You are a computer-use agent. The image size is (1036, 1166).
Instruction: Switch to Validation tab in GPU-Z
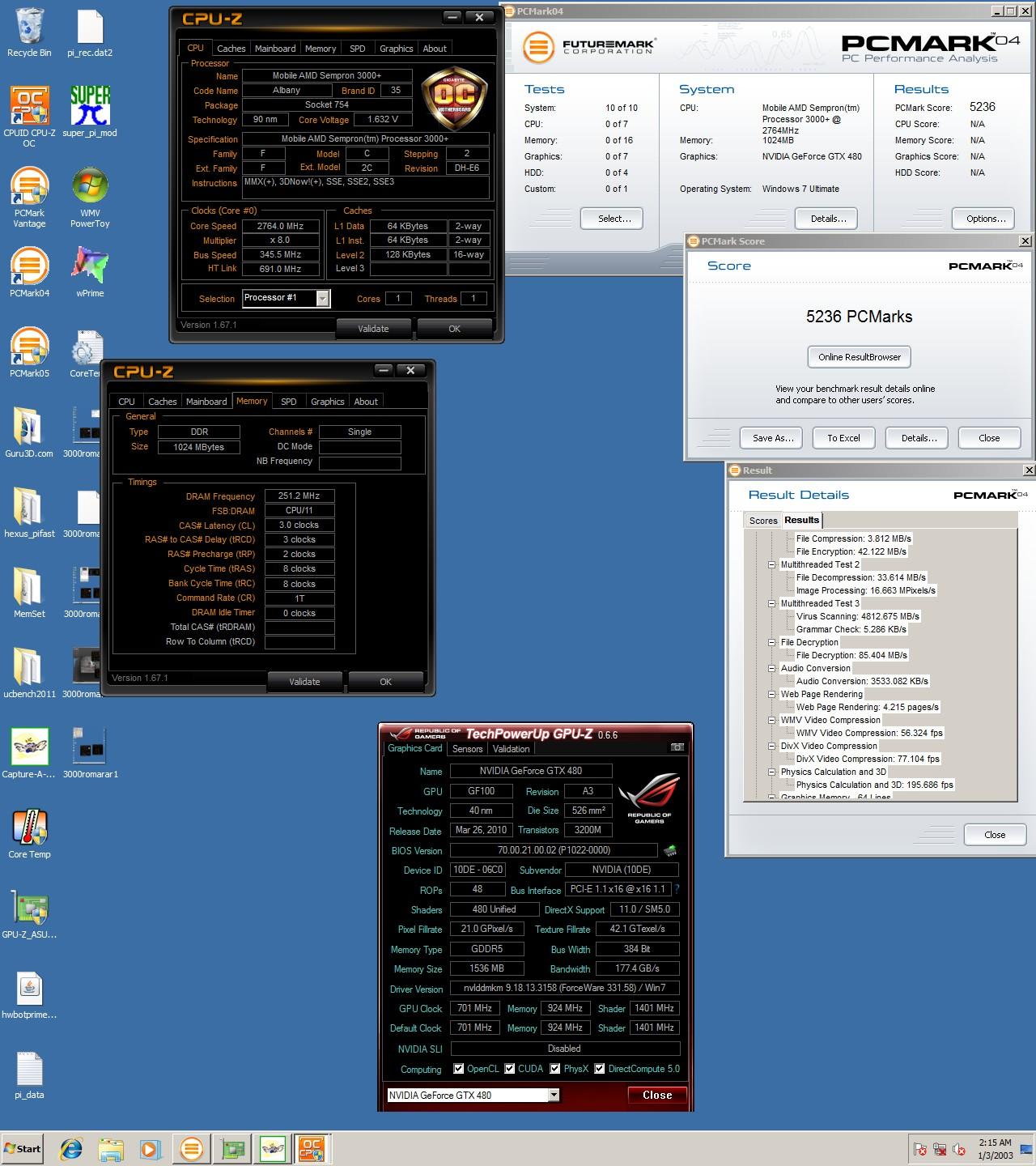point(511,749)
